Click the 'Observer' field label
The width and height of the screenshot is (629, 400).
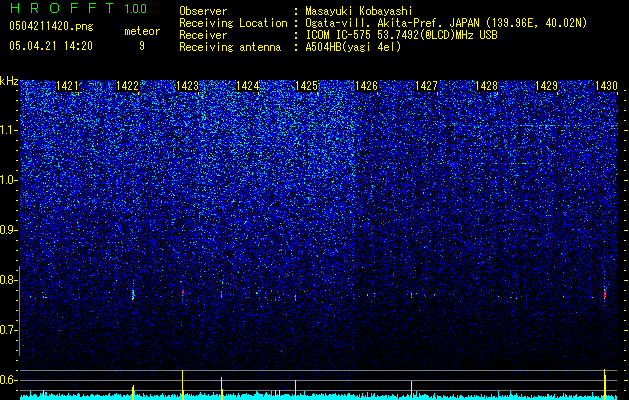203,11
